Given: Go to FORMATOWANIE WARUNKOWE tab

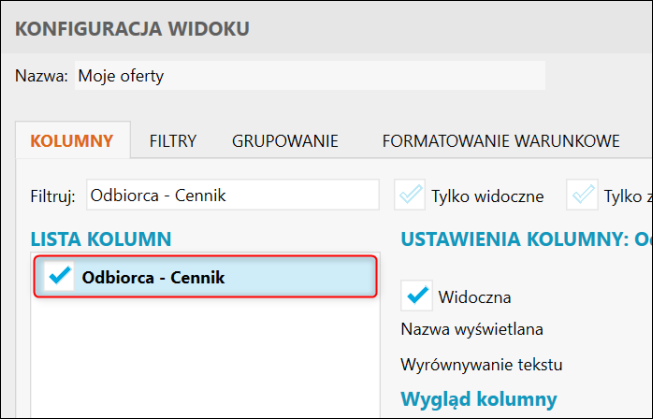Looking at the screenshot, I should (x=501, y=141).
